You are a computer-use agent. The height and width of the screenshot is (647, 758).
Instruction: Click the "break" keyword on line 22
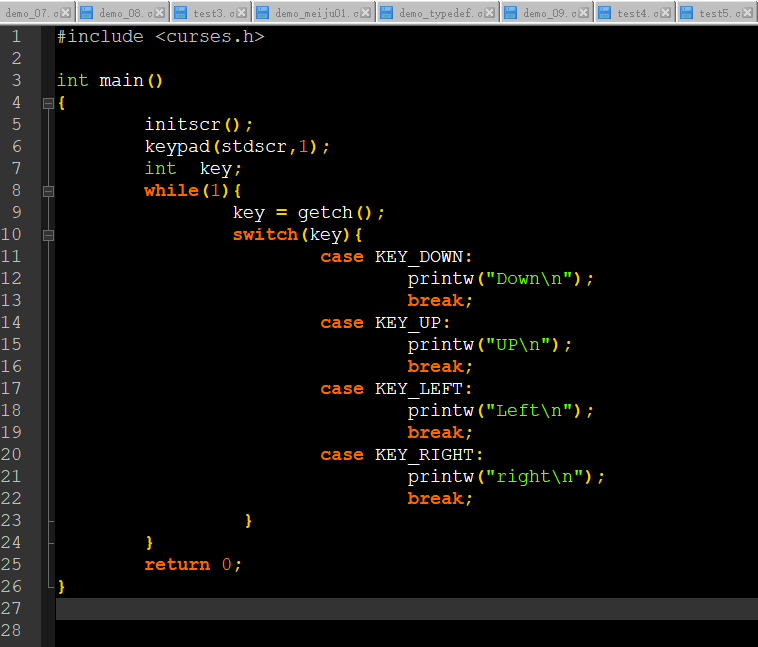(436, 499)
